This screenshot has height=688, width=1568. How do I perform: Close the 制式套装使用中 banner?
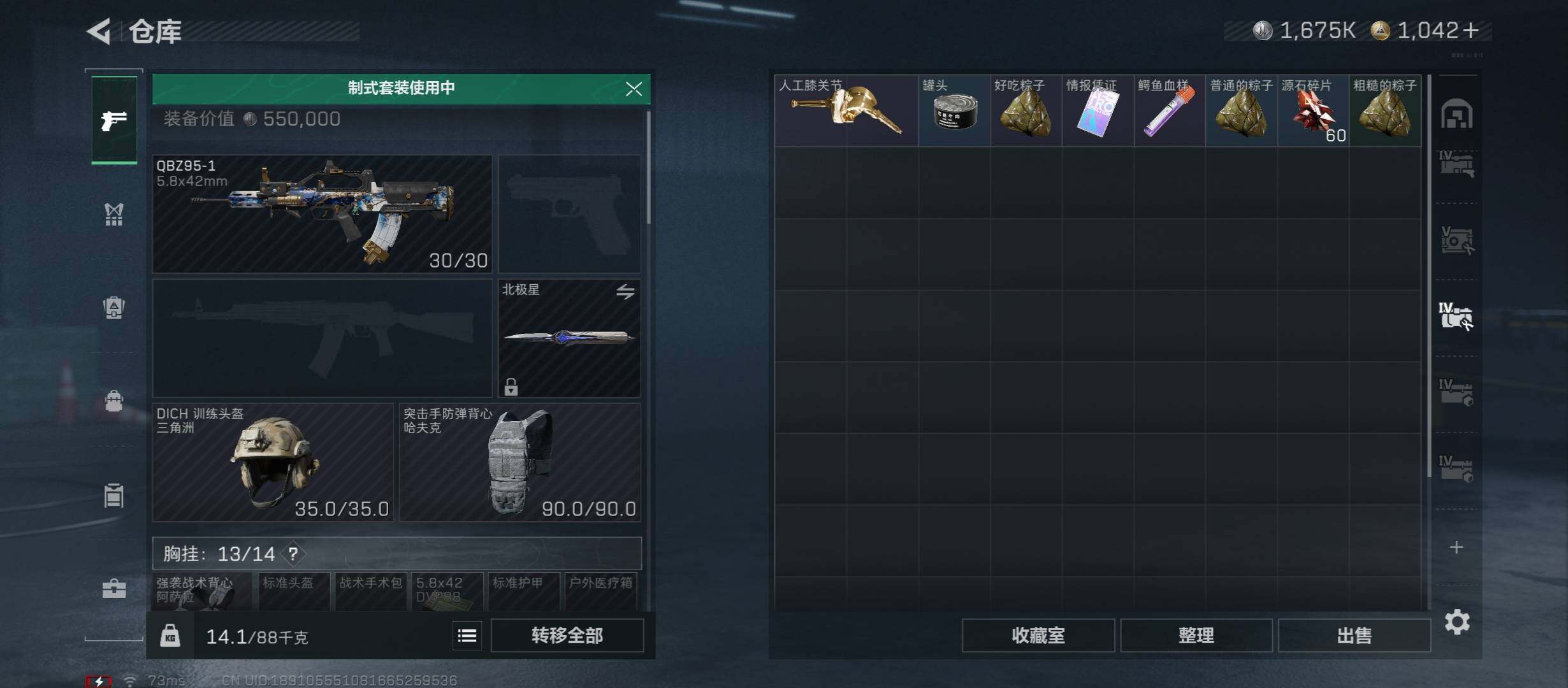coord(634,89)
